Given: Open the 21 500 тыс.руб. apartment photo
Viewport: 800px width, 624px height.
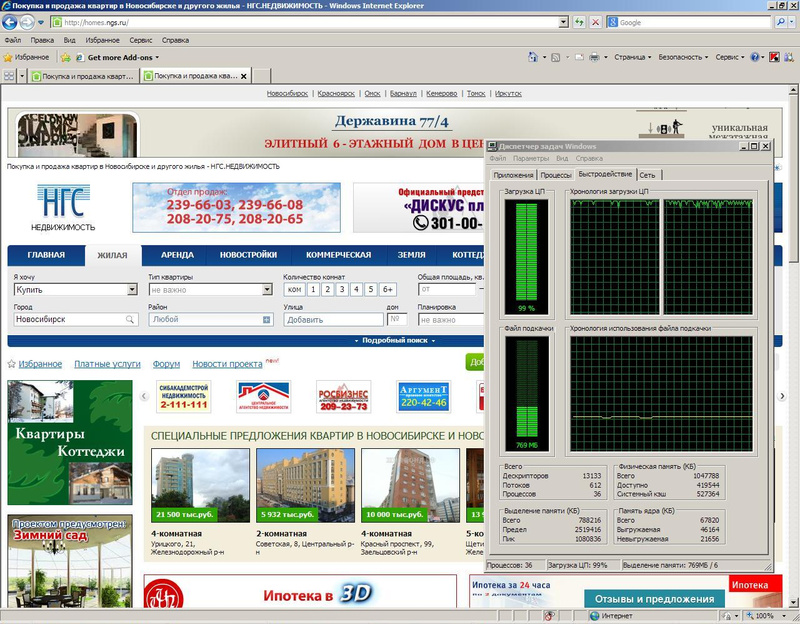Looking at the screenshot, I should point(201,485).
